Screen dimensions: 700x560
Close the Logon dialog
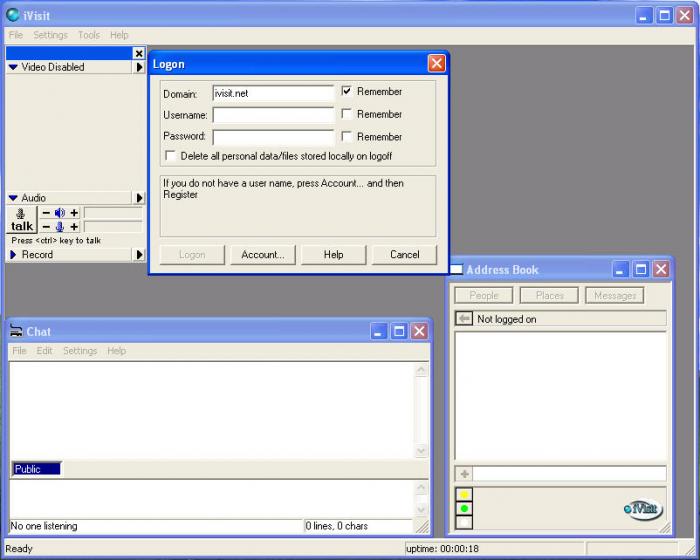[436, 63]
